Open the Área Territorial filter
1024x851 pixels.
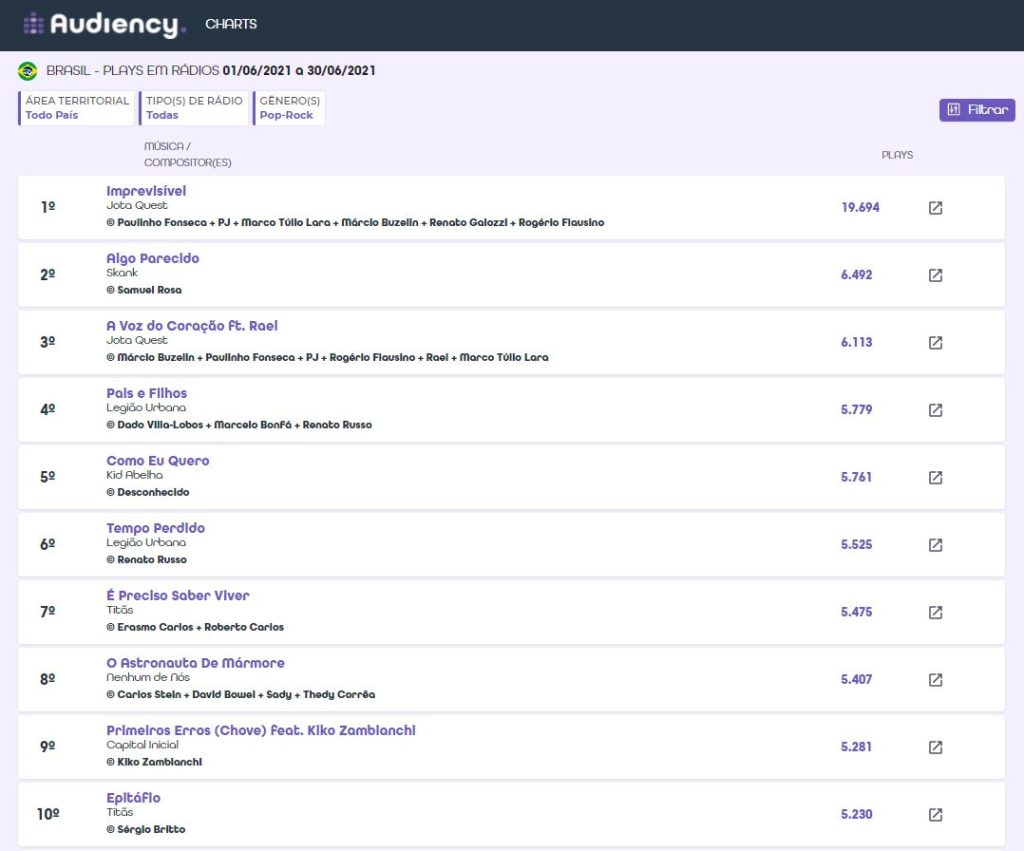(x=76, y=108)
